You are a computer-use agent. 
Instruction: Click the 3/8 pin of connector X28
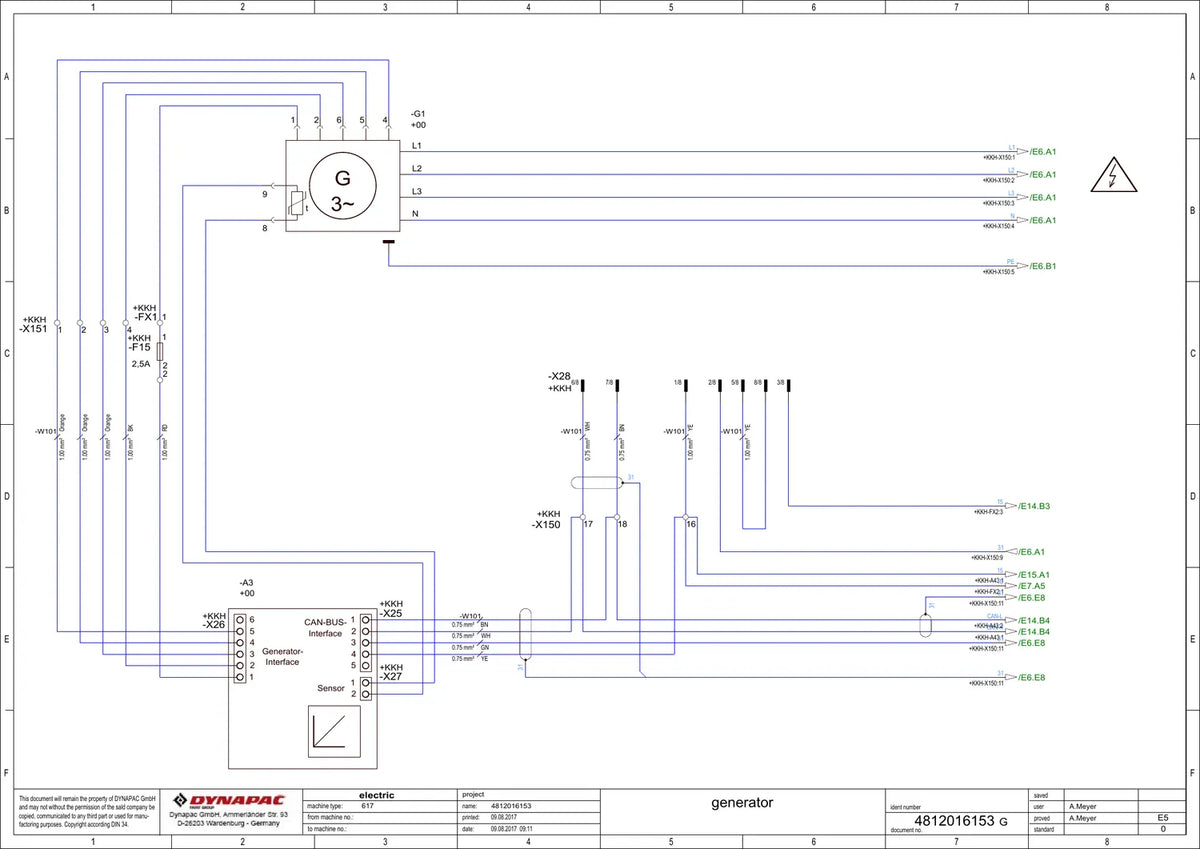pyautogui.click(x=788, y=385)
